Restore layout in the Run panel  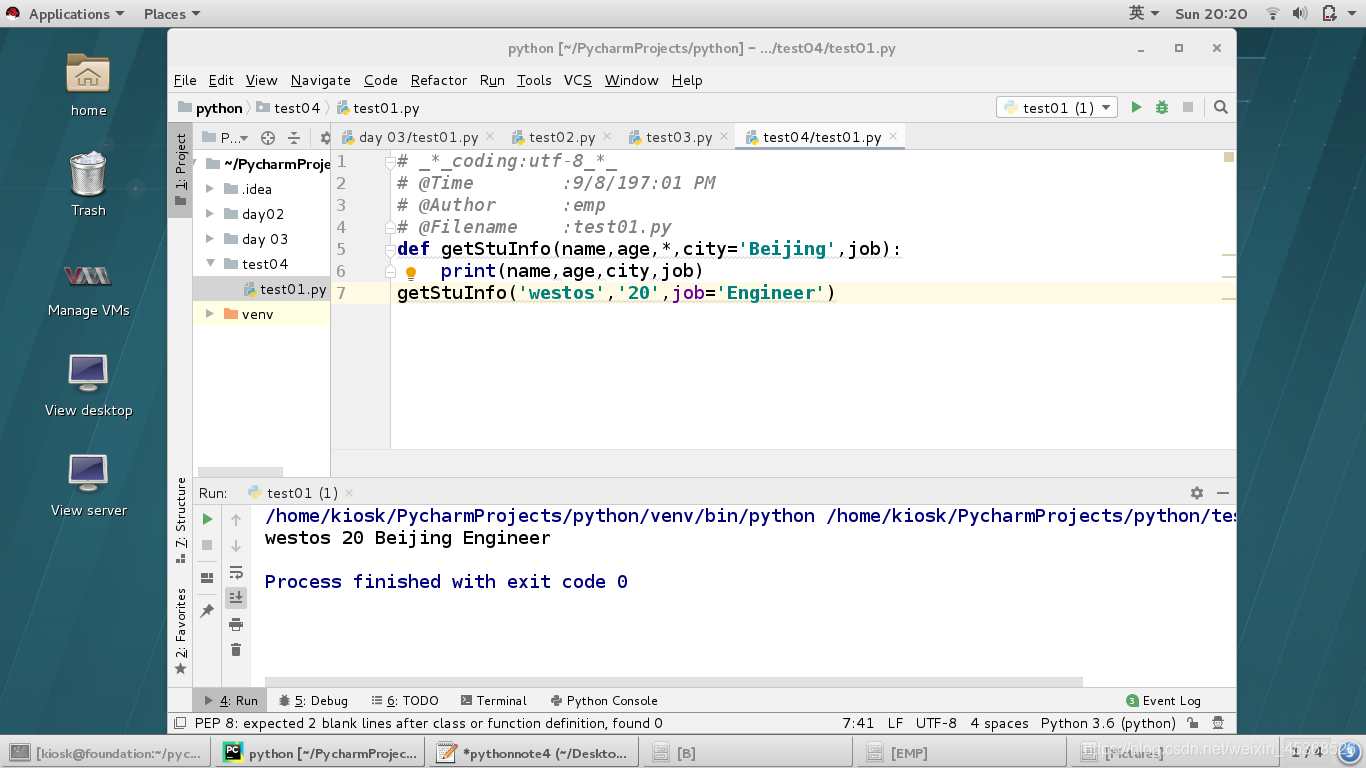click(x=207, y=577)
